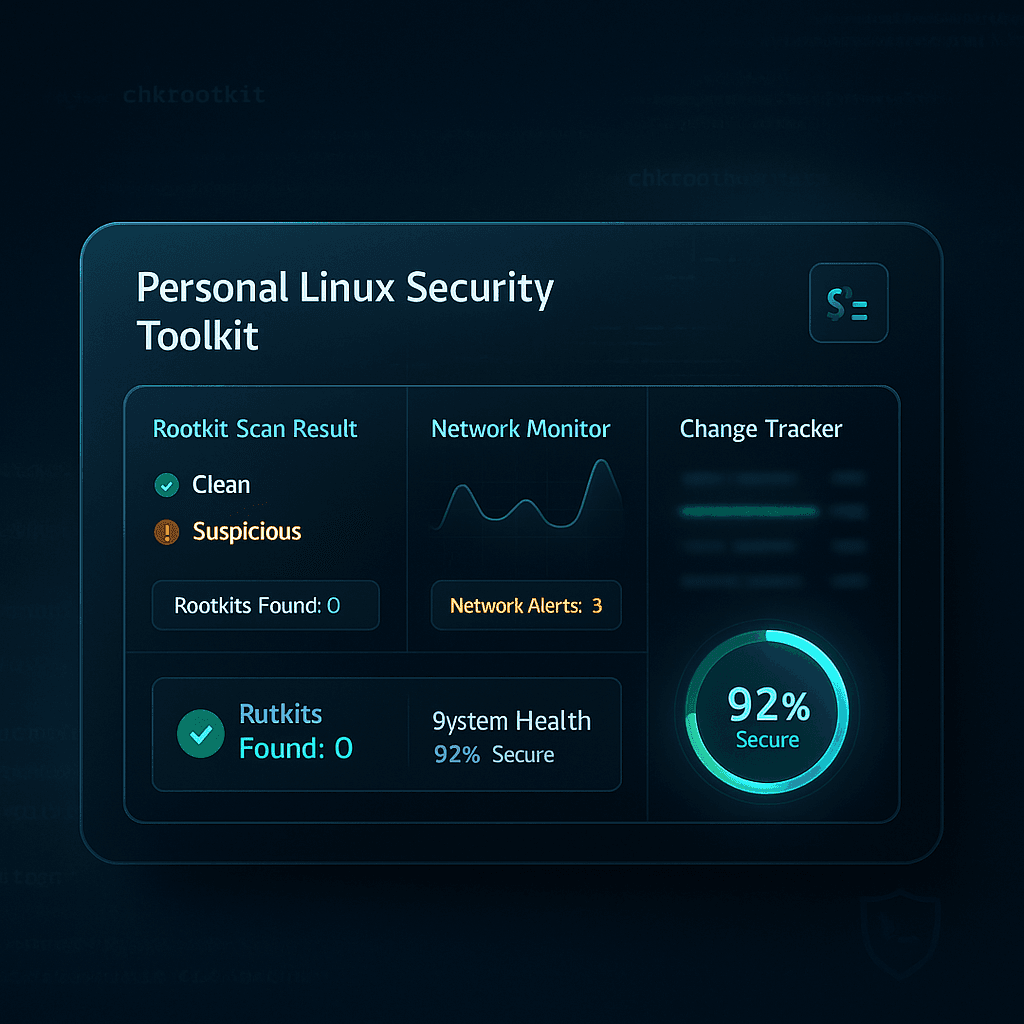Collapse the Change Tracker panel
The width and height of the screenshot is (1024, 1024).
coord(761,429)
